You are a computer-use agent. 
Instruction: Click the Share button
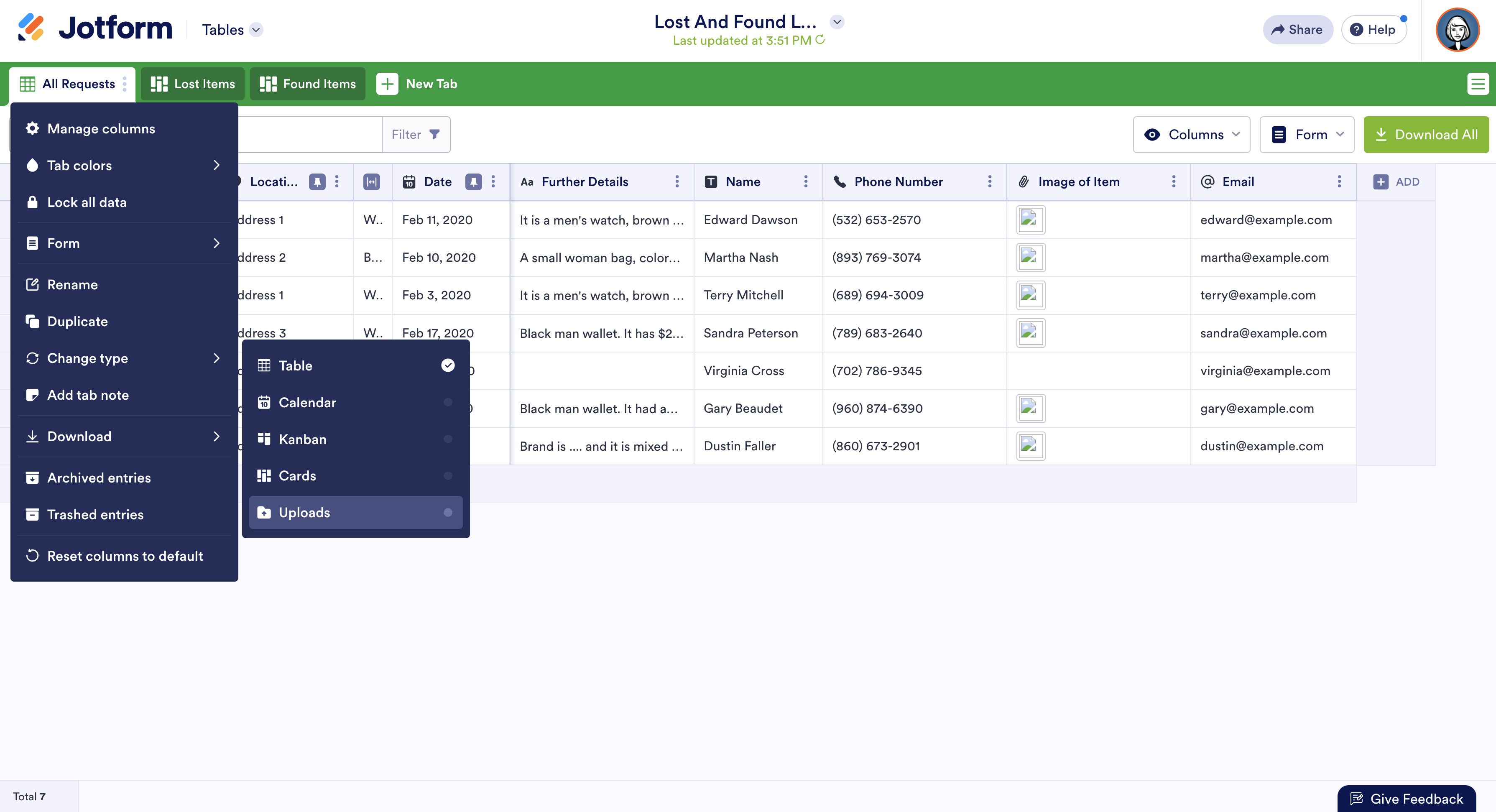(x=1297, y=30)
